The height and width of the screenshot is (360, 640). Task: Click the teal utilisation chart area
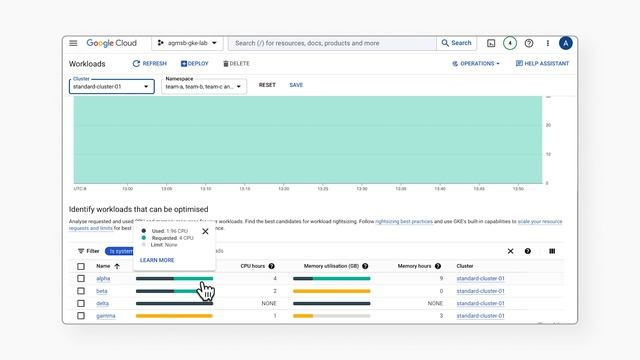pyautogui.click(x=308, y=140)
